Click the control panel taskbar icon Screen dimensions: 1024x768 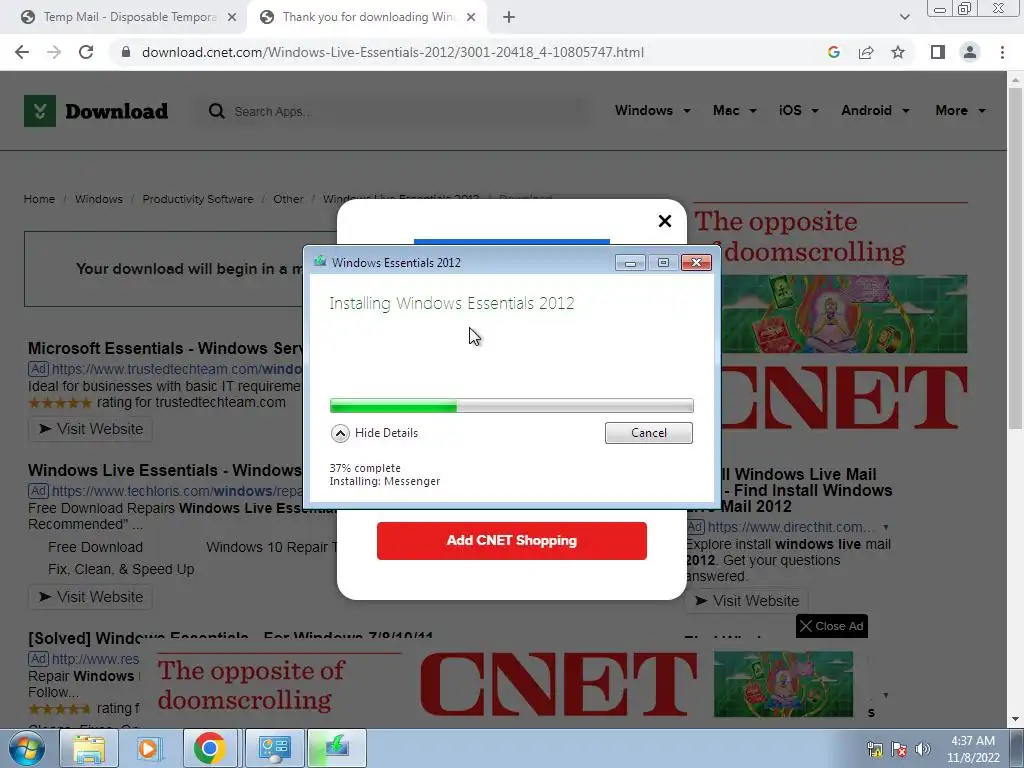(274, 748)
